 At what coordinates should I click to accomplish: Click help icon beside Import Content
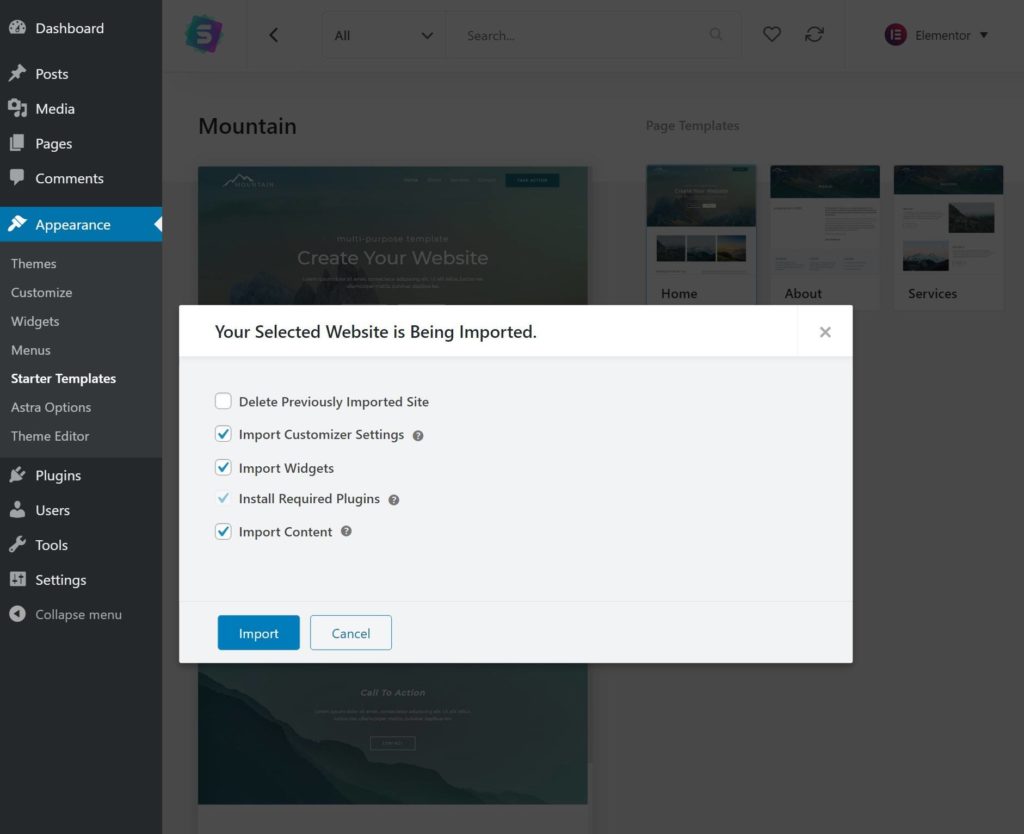pyautogui.click(x=346, y=532)
